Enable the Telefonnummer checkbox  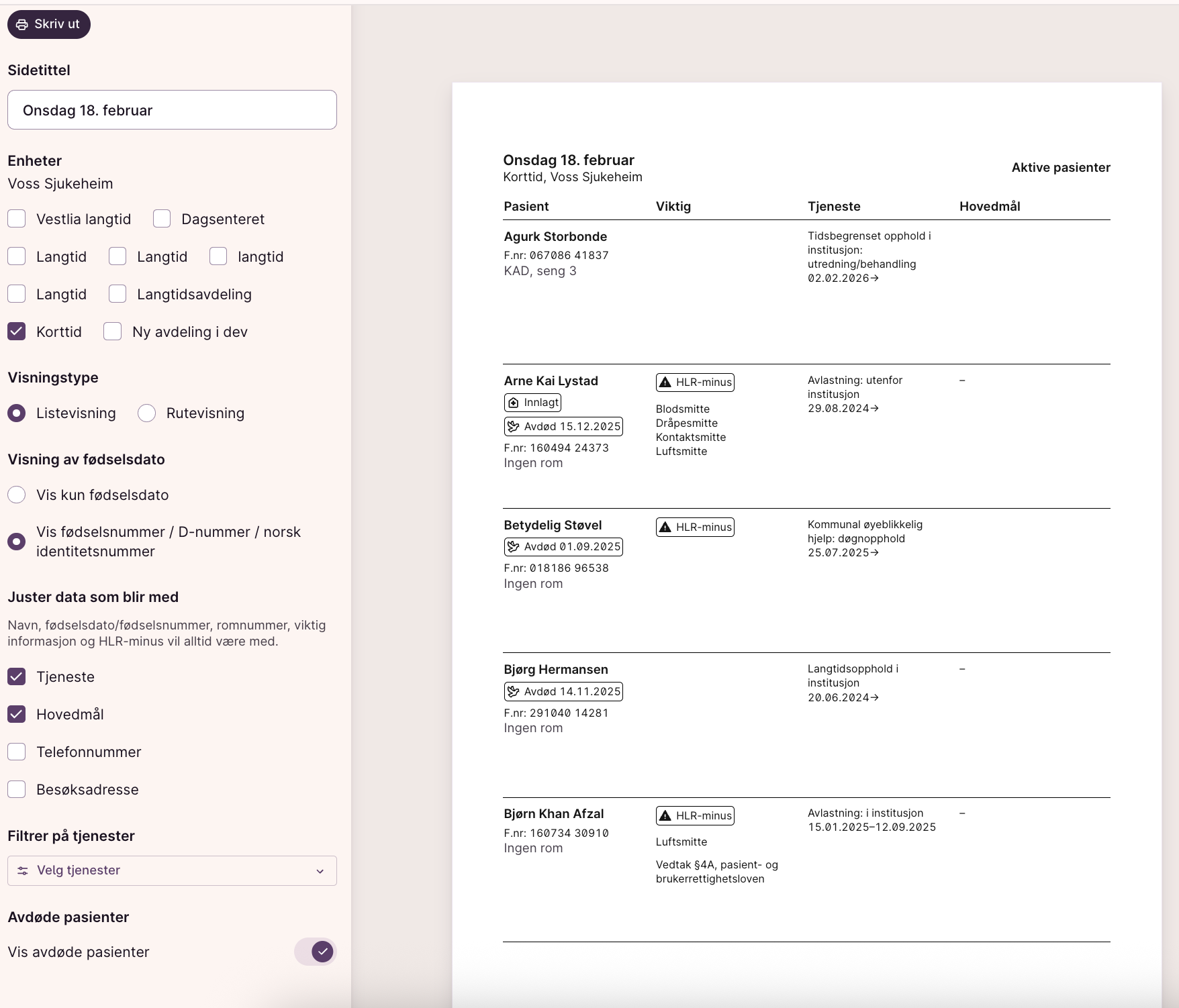click(17, 752)
